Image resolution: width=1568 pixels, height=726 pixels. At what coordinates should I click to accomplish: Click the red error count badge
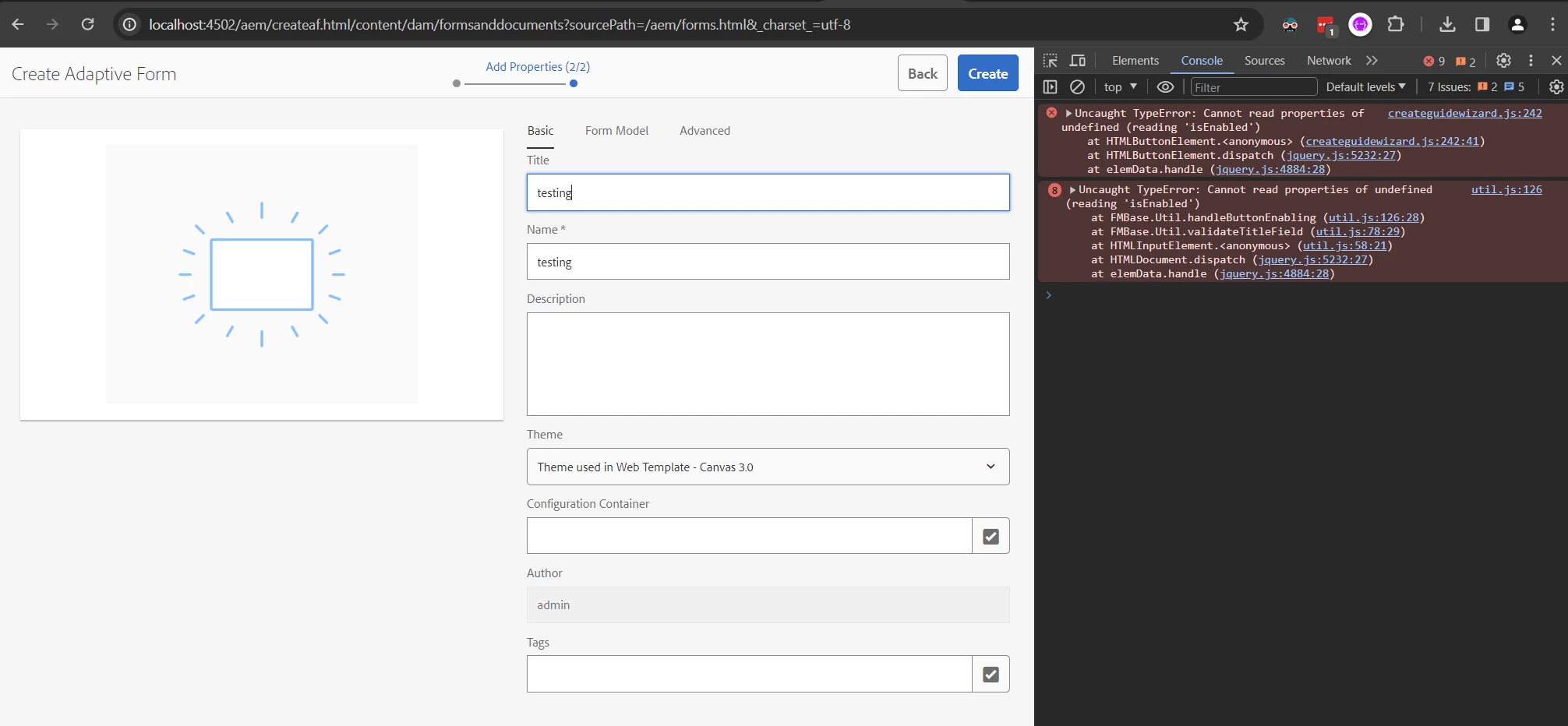(x=1434, y=61)
